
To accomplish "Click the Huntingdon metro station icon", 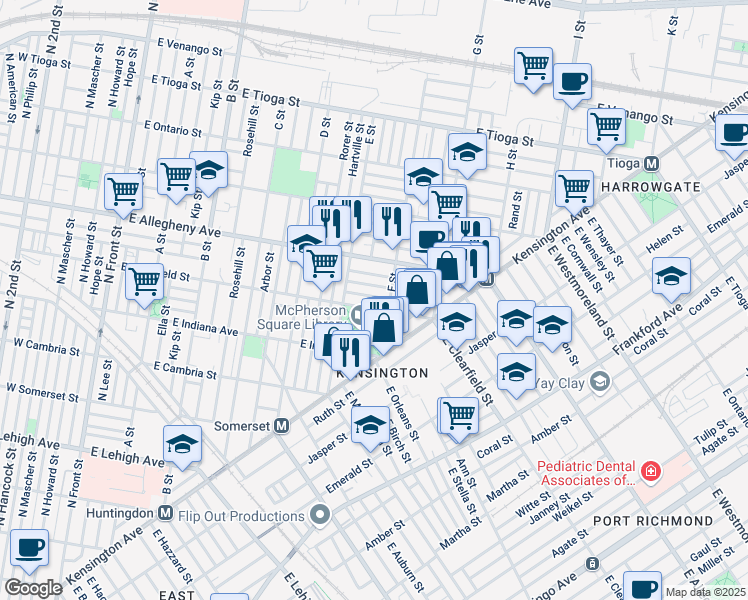I will pos(165,513).
